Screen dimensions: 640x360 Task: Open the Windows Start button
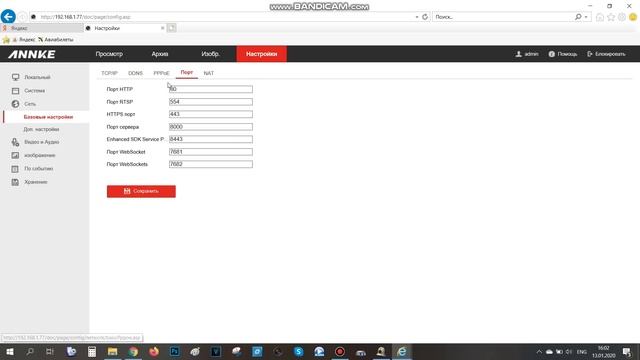coord(9,351)
